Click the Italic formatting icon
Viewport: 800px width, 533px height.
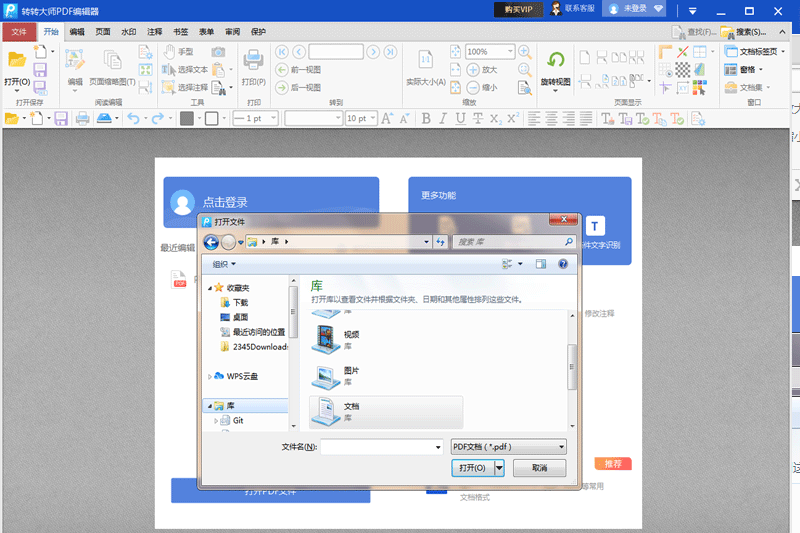(x=443, y=119)
